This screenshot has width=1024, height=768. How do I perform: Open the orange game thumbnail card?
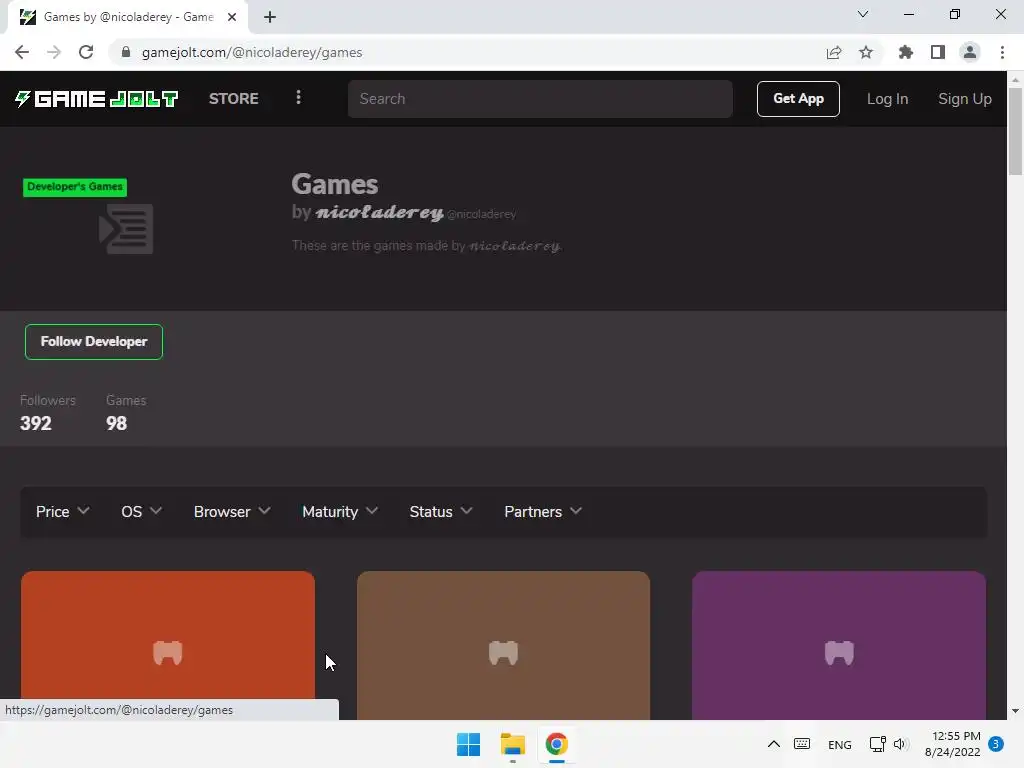168,645
